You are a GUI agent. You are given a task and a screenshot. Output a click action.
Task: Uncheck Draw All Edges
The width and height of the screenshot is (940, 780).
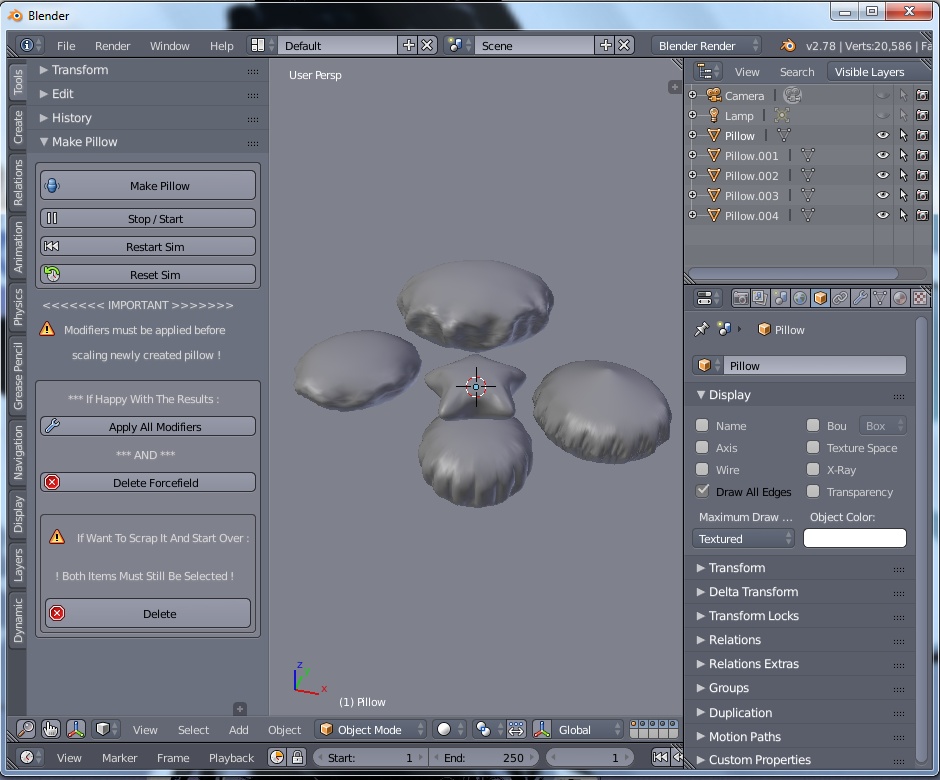click(703, 492)
